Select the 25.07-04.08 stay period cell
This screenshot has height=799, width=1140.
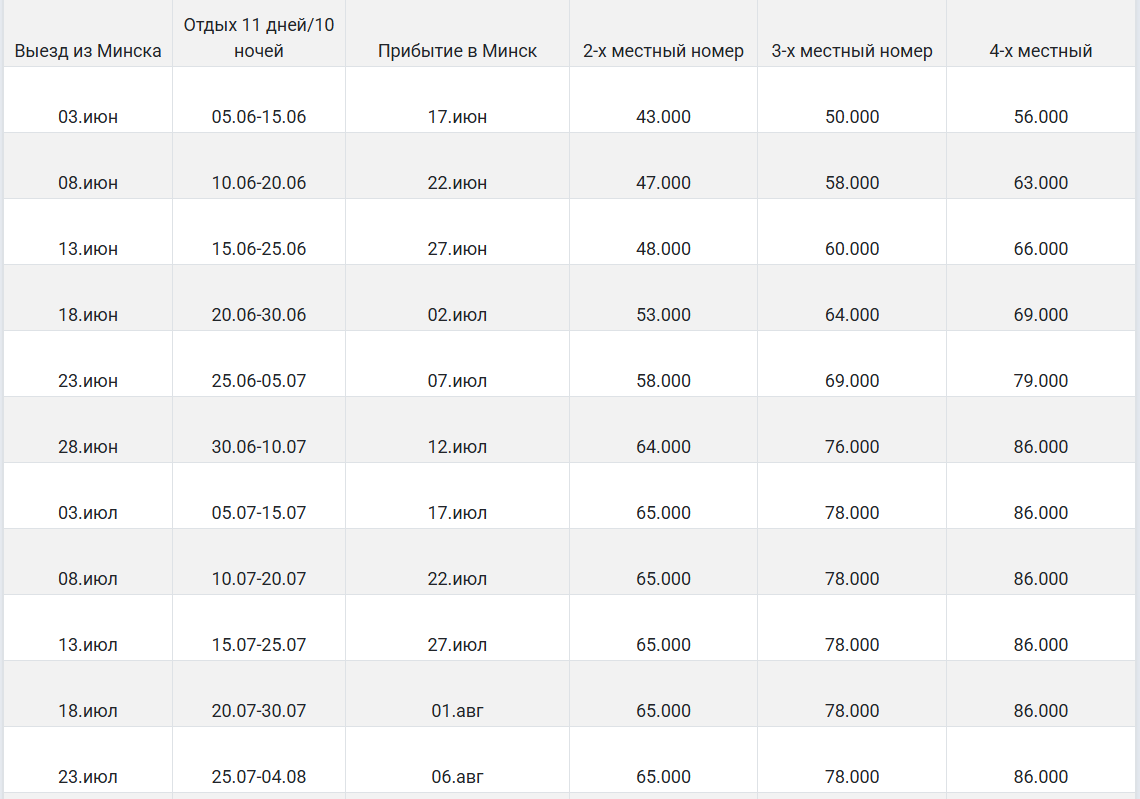point(259,777)
